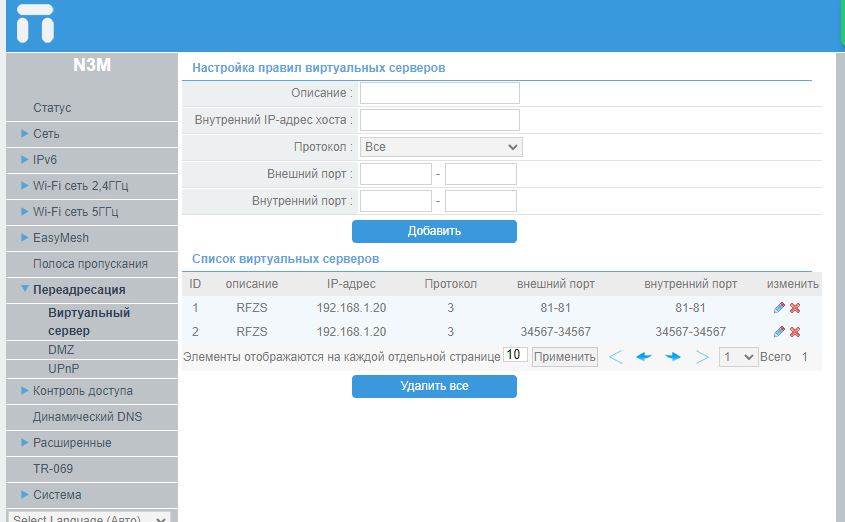
Task: Expand Wi-Fi сеть 5ГГц arrow
Action: [x=24, y=211]
